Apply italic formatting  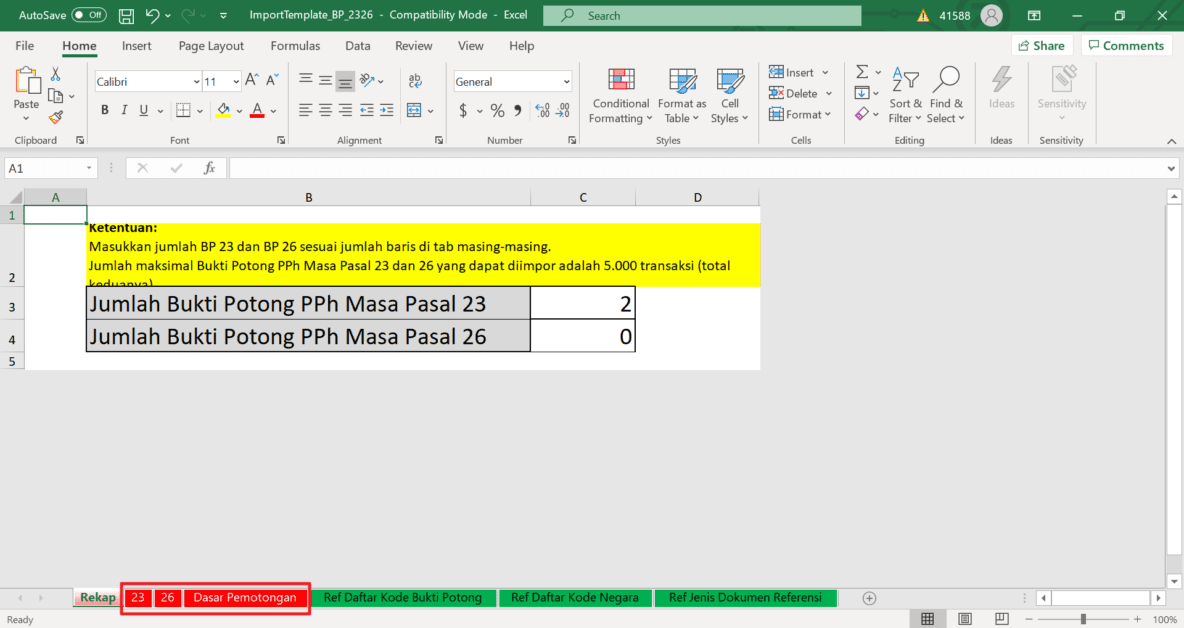(x=123, y=110)
